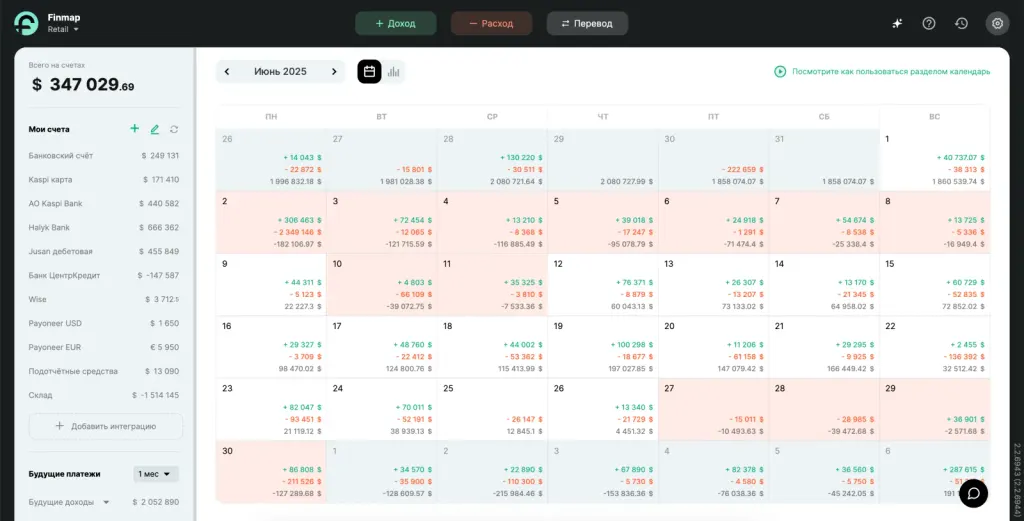1024x521 pixels.
Task: Open the Retail company dropdown
Action: (63, 29)
